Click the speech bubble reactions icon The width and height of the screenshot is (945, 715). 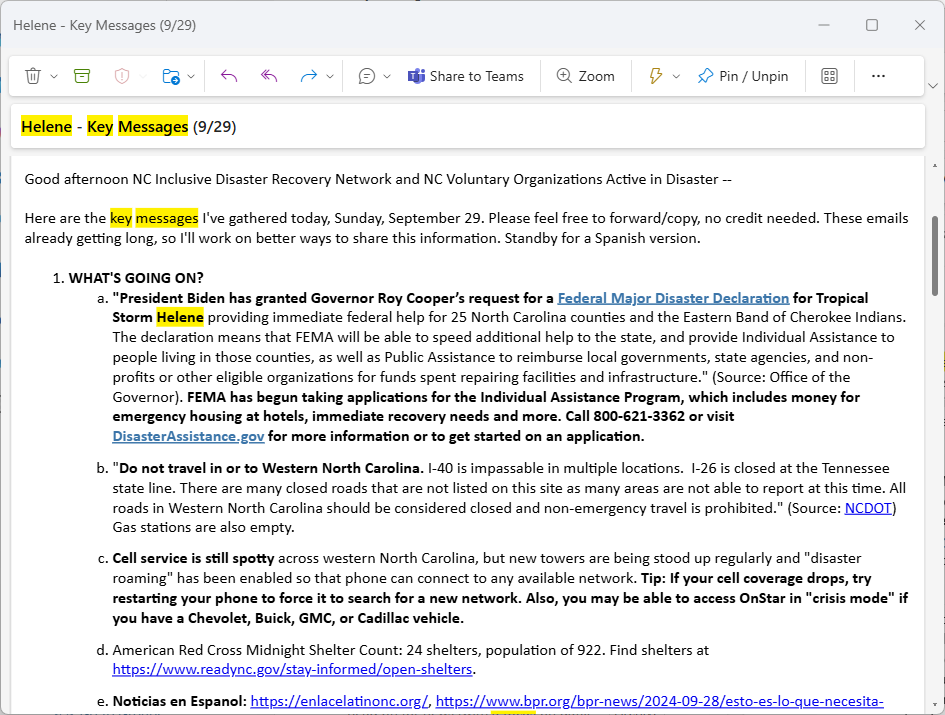367,76
